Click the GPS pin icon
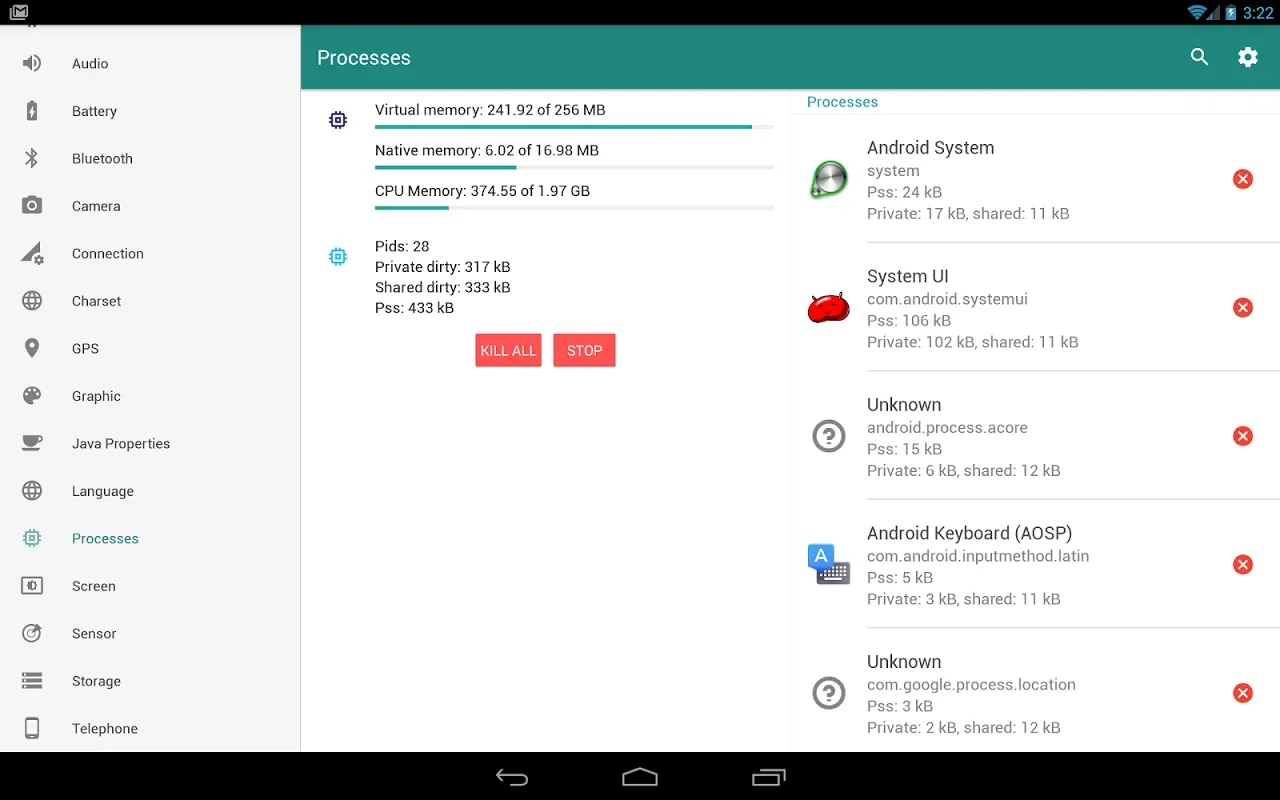1280x800 pixels. click(x=32, y=348)
